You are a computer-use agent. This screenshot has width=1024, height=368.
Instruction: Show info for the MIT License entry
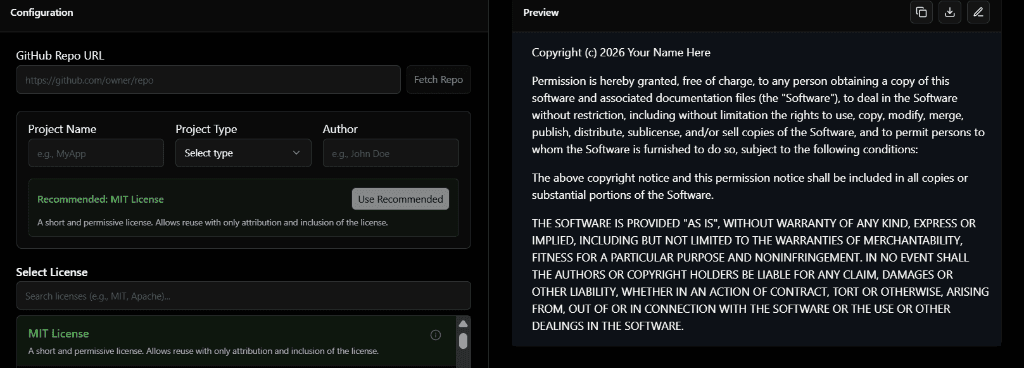[436, 335]
